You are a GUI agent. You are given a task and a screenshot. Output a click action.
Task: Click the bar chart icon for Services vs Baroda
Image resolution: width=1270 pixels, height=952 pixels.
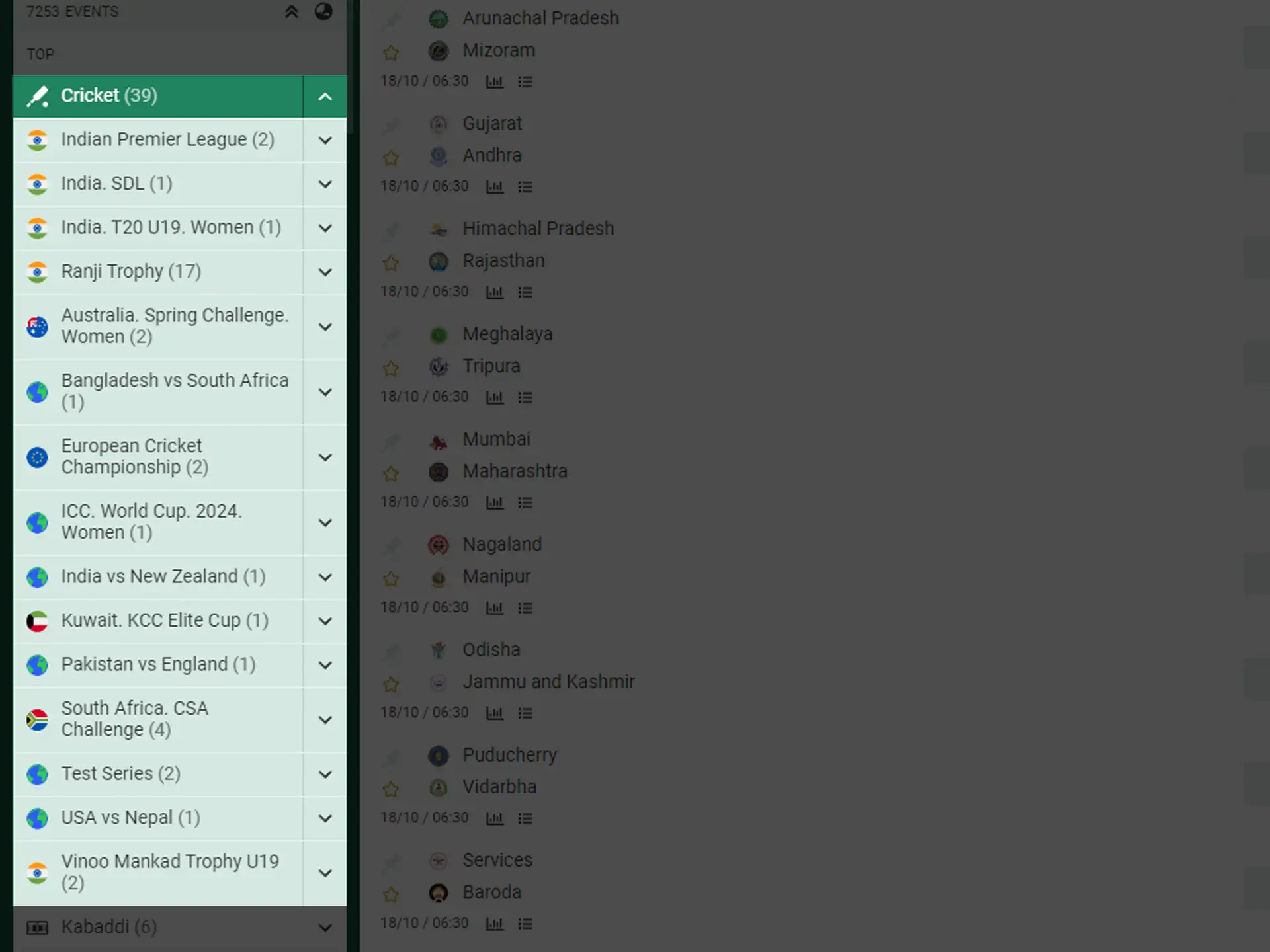[x=494, y=922]
